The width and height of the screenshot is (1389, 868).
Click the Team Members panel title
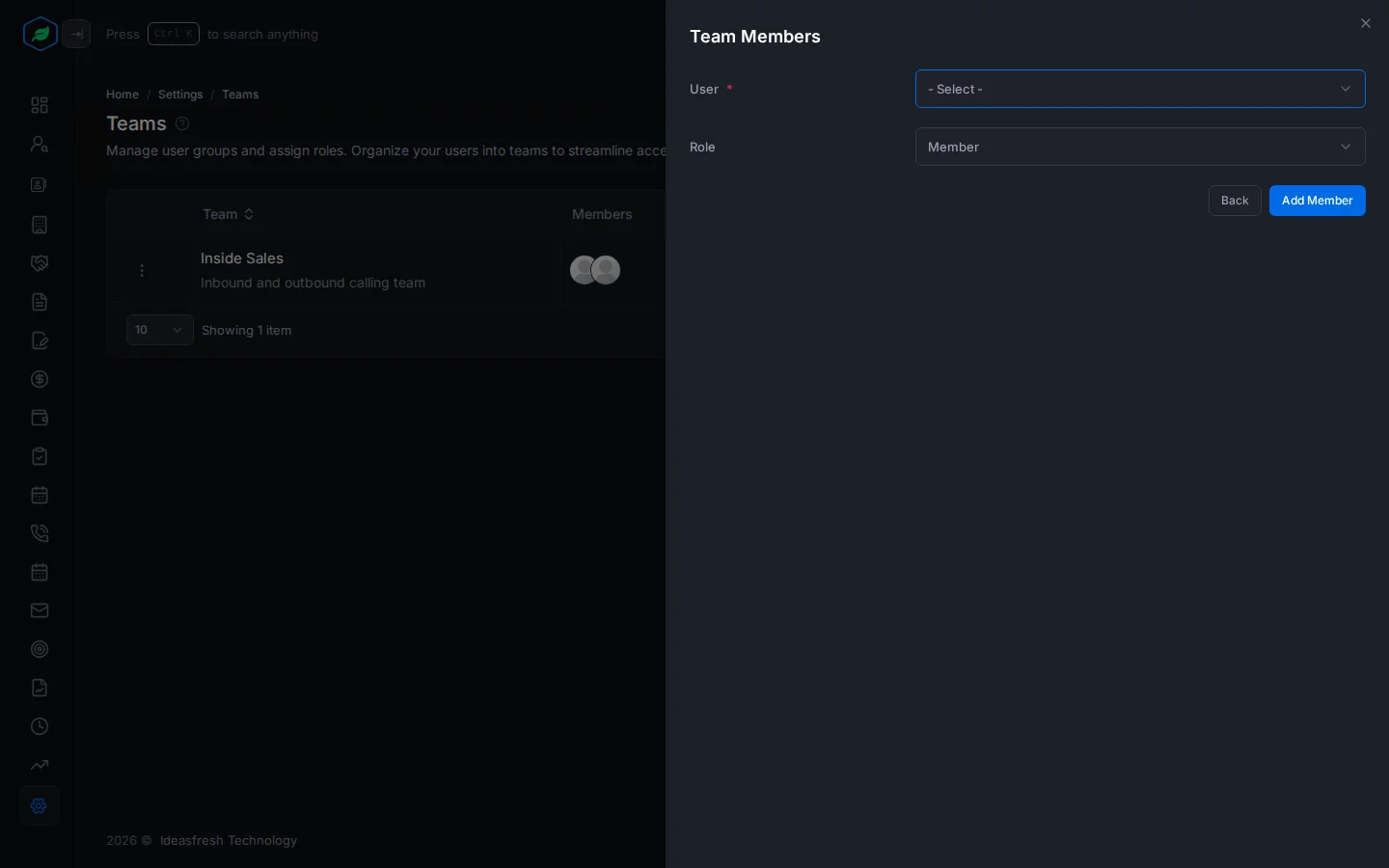755,37
